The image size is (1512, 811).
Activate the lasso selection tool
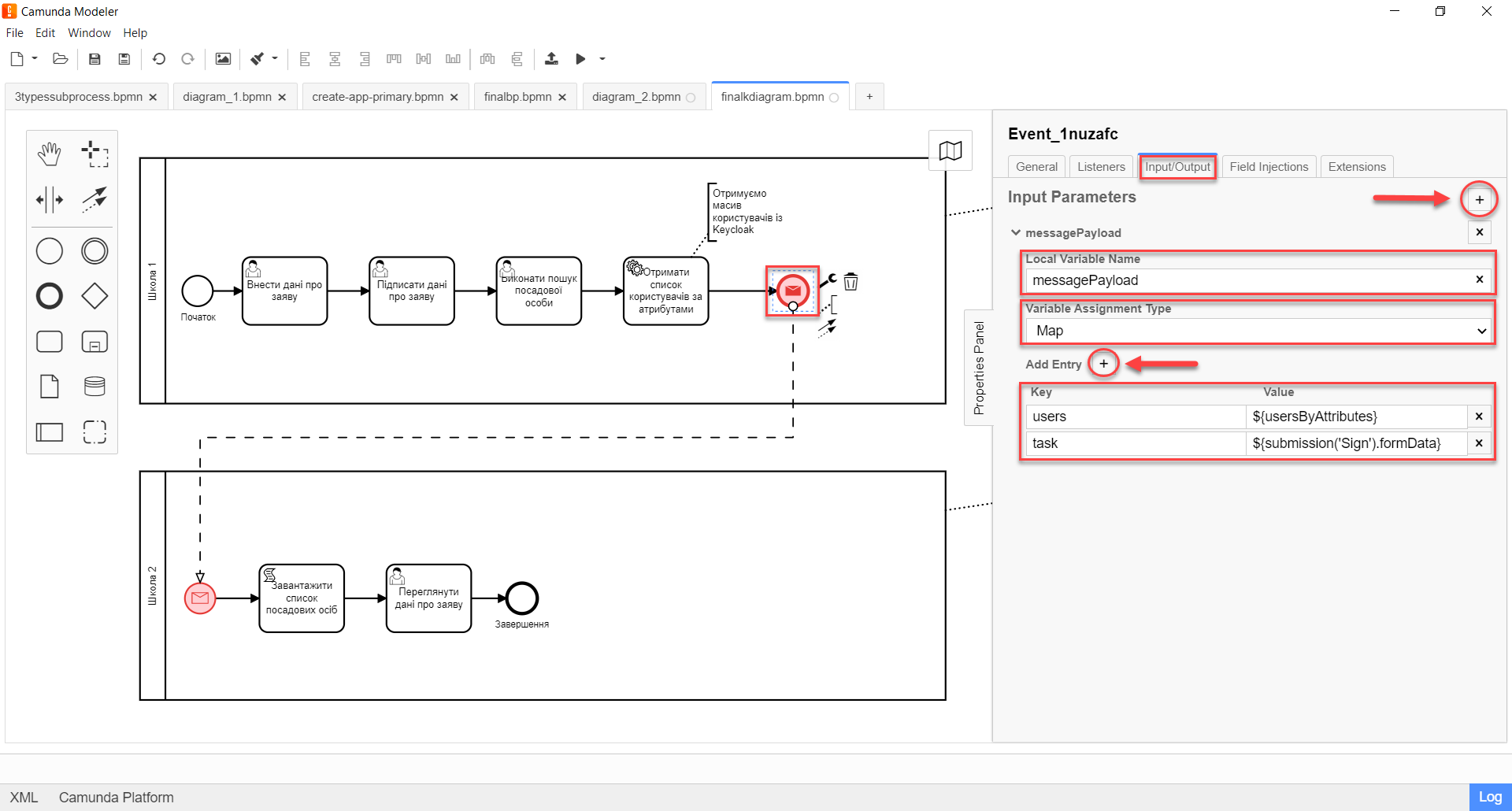pyautogui.click(x=94, y=154)
